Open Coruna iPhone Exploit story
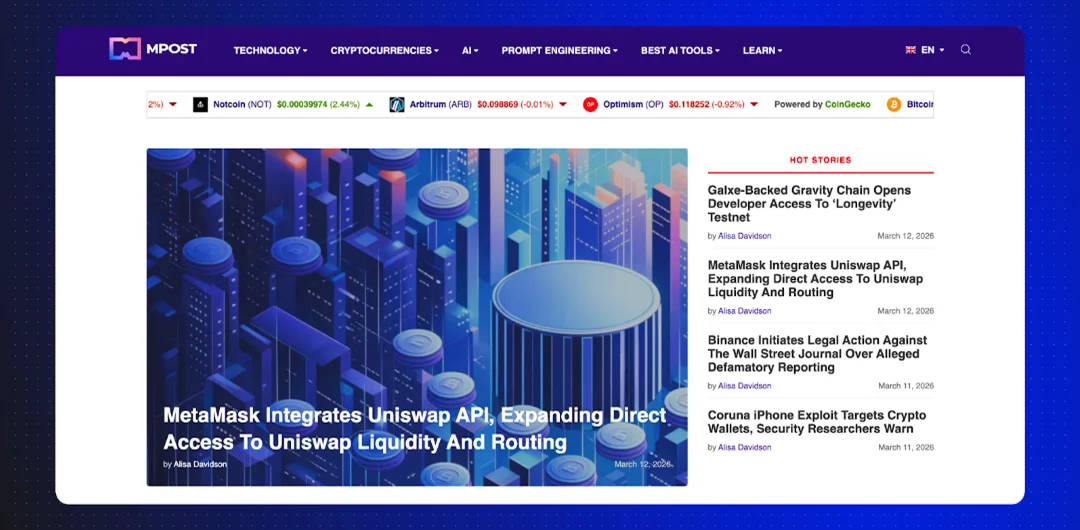The height and width of the screenshot is (530, 1080). [x=817, y=422]
